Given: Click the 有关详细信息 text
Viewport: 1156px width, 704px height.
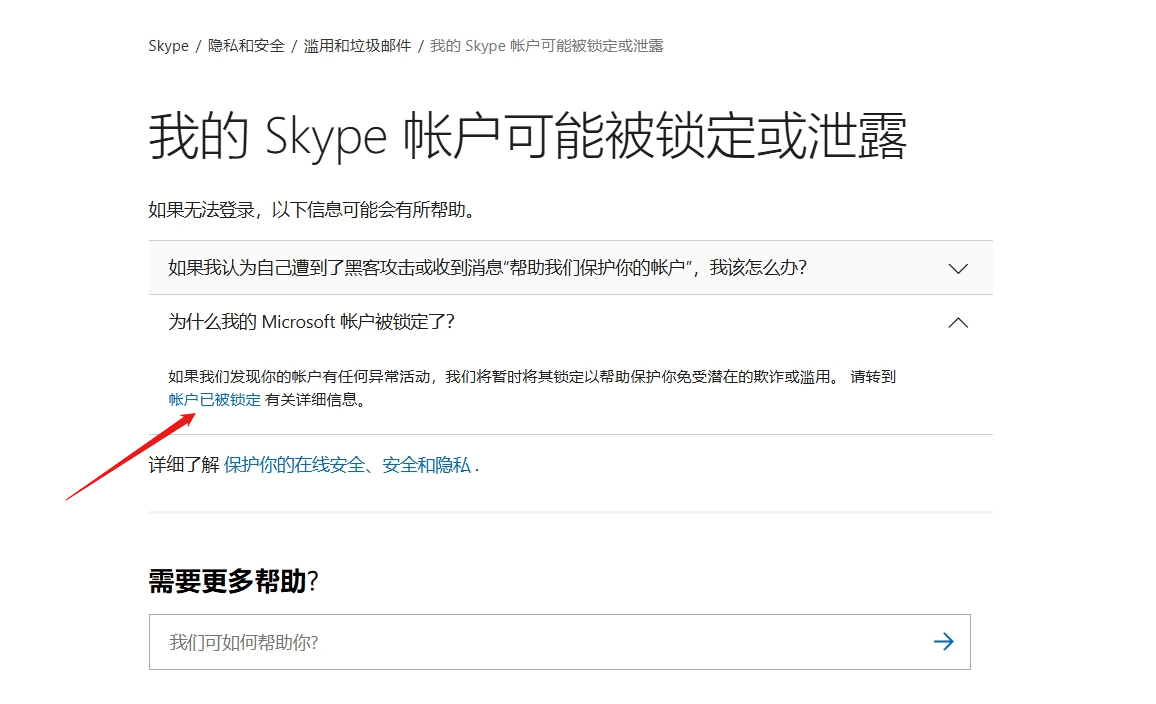Looking at the screenshot, I should 315,400.
